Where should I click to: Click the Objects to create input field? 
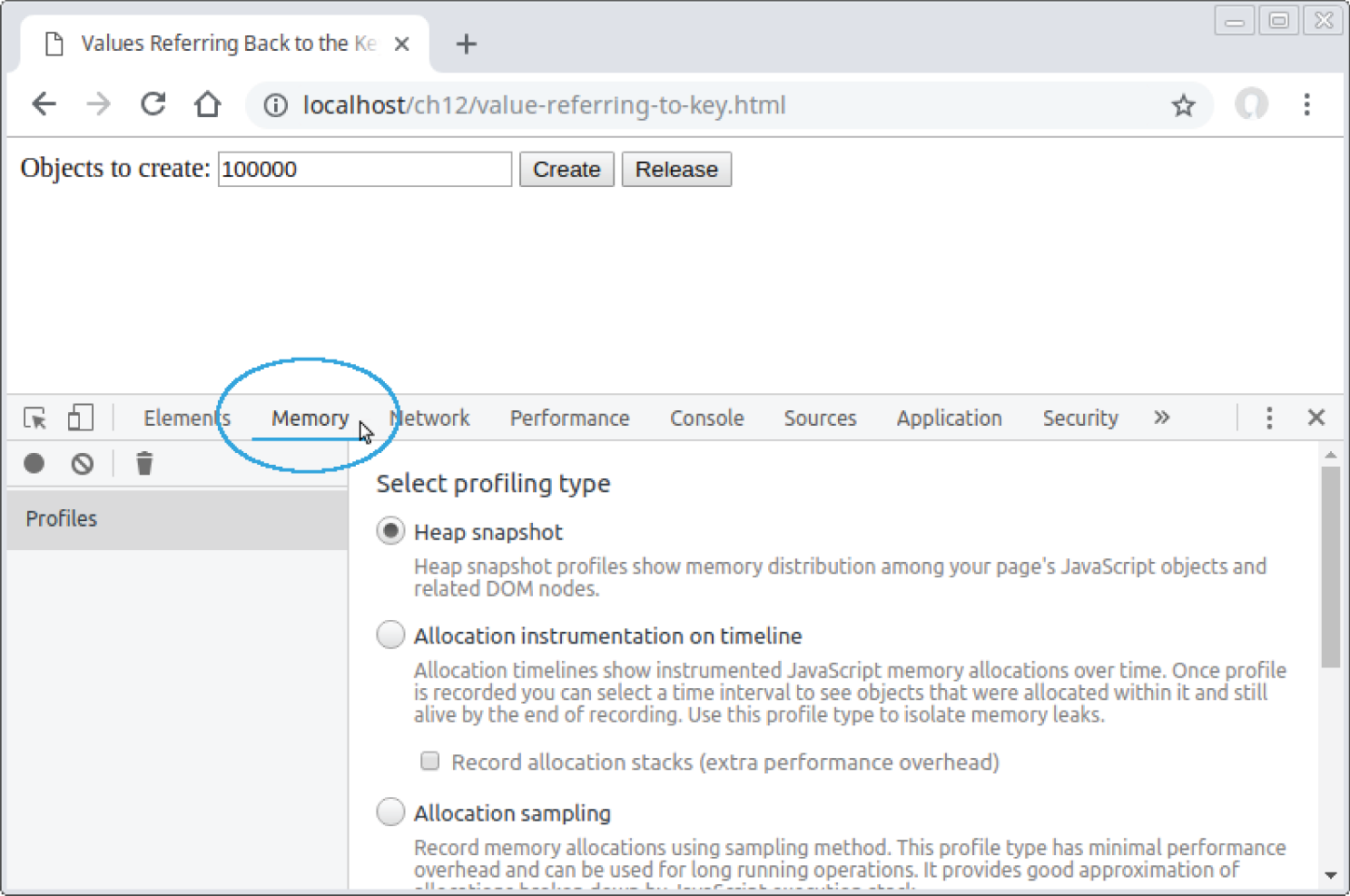363,169
